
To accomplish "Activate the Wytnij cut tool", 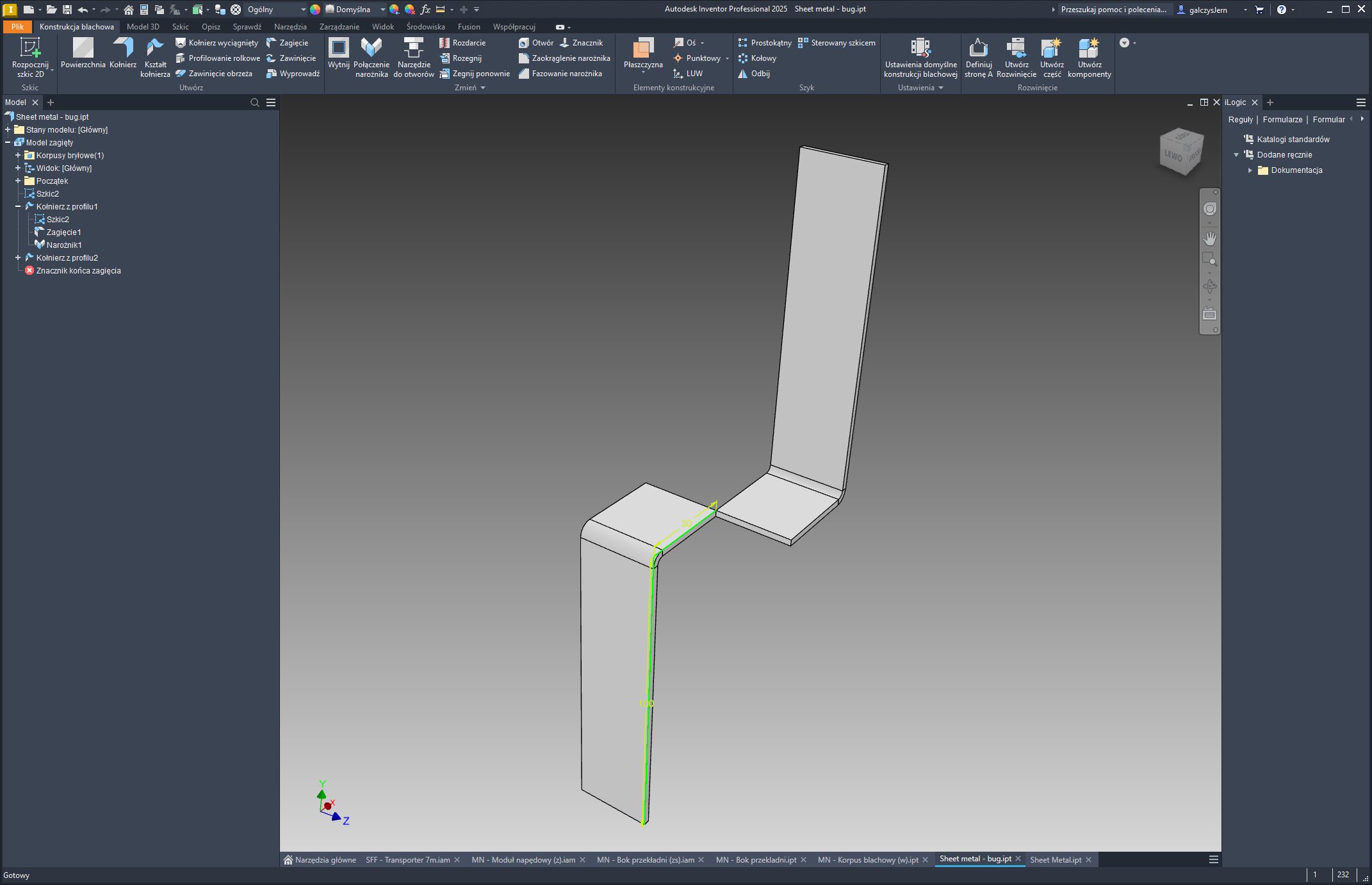I will coord(339,54).
